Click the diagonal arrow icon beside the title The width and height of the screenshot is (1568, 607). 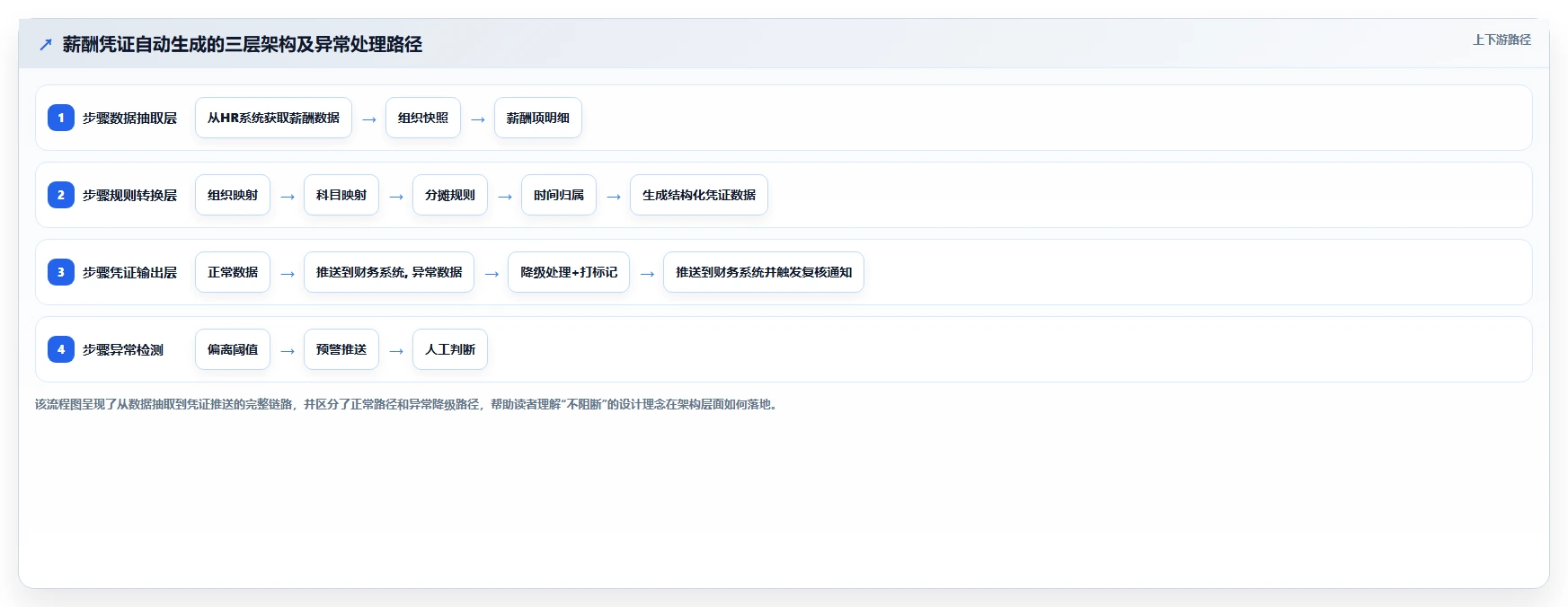[46, 44]
